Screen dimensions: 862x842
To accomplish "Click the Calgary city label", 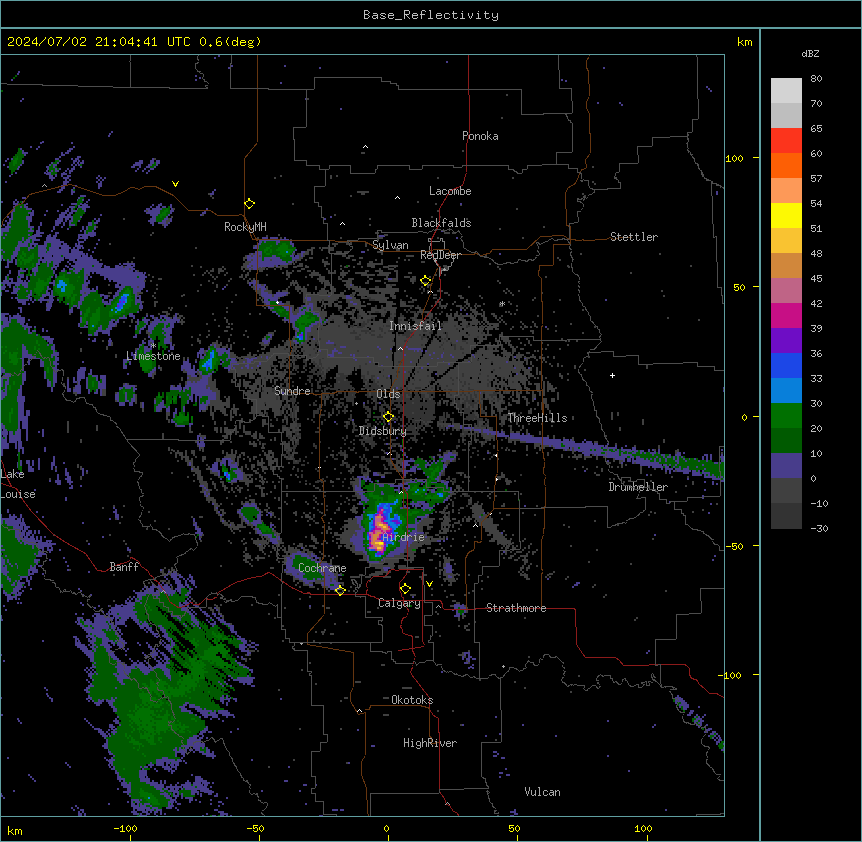I will (399, 603).
